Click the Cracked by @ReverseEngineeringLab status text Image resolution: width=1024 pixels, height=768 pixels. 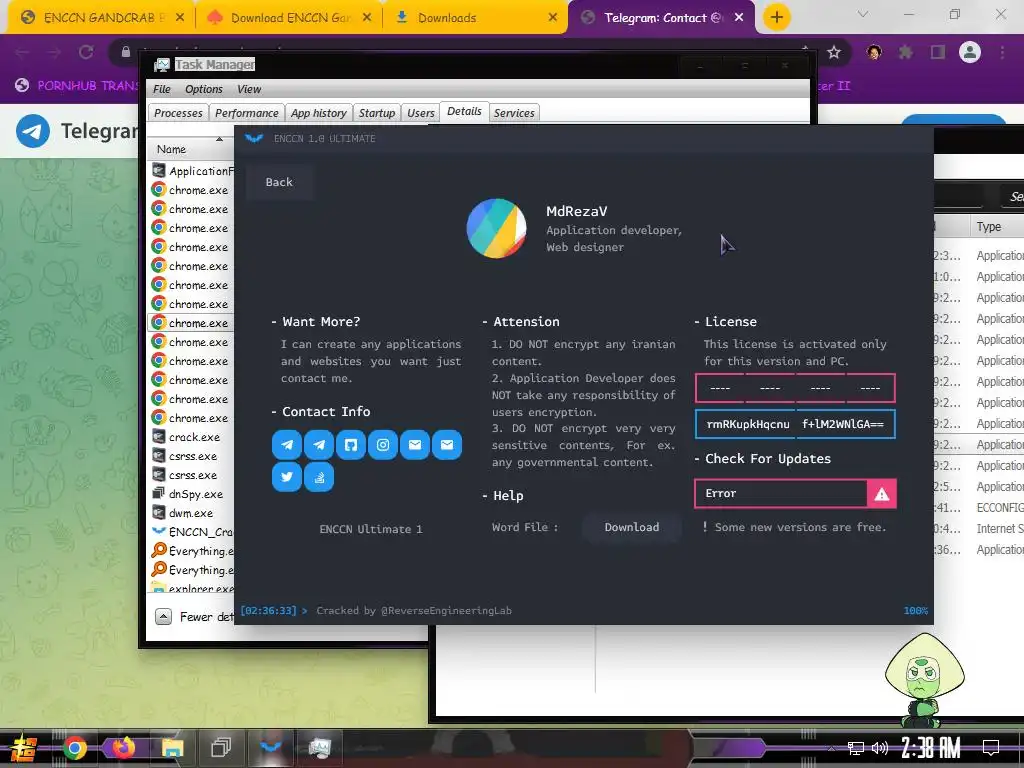(x=414, y=611)
